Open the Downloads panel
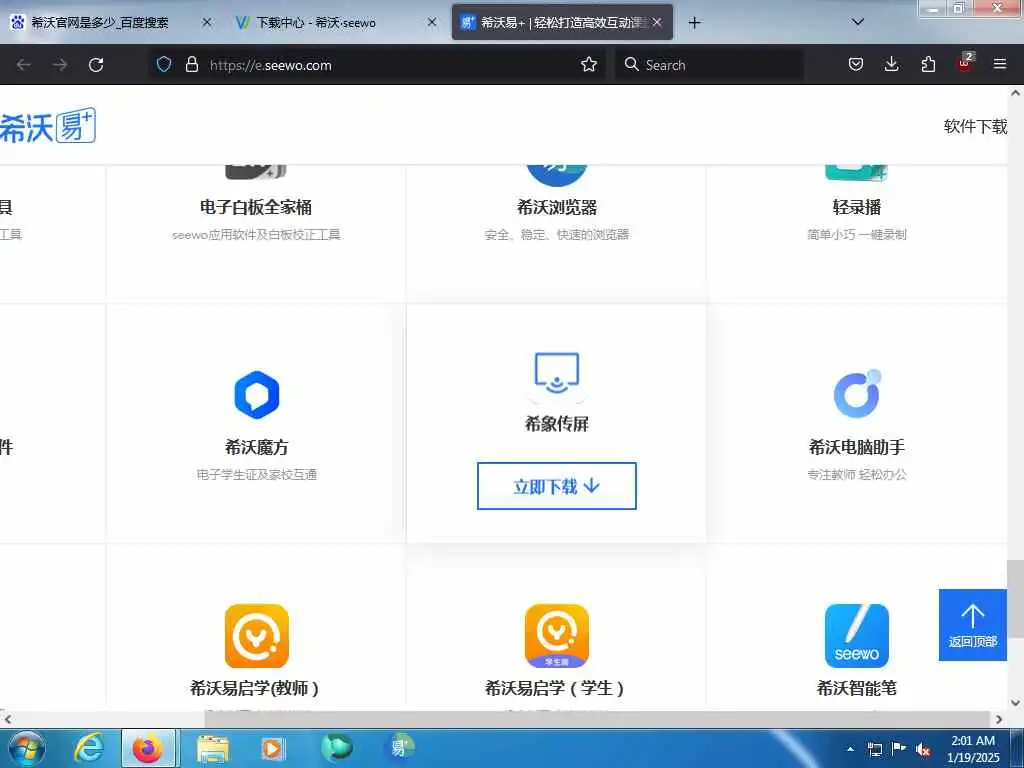Screen dimensions: 1024x768 pos(891,64)
